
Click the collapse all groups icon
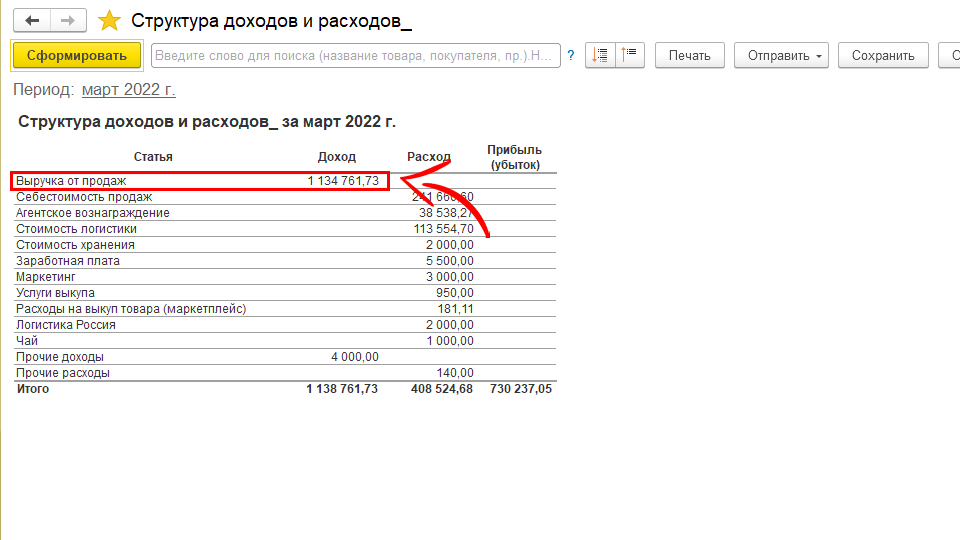coord(631,56)
